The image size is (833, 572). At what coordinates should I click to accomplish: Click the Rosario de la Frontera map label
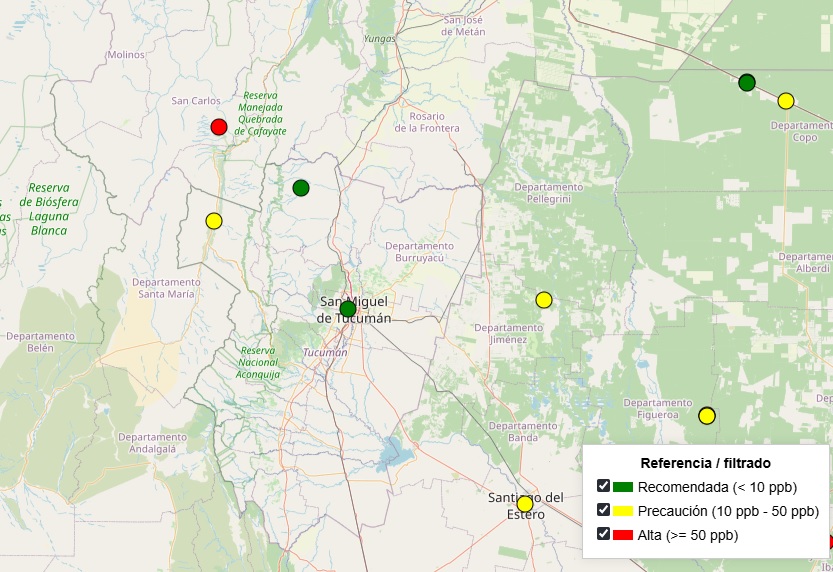point(426,122)
